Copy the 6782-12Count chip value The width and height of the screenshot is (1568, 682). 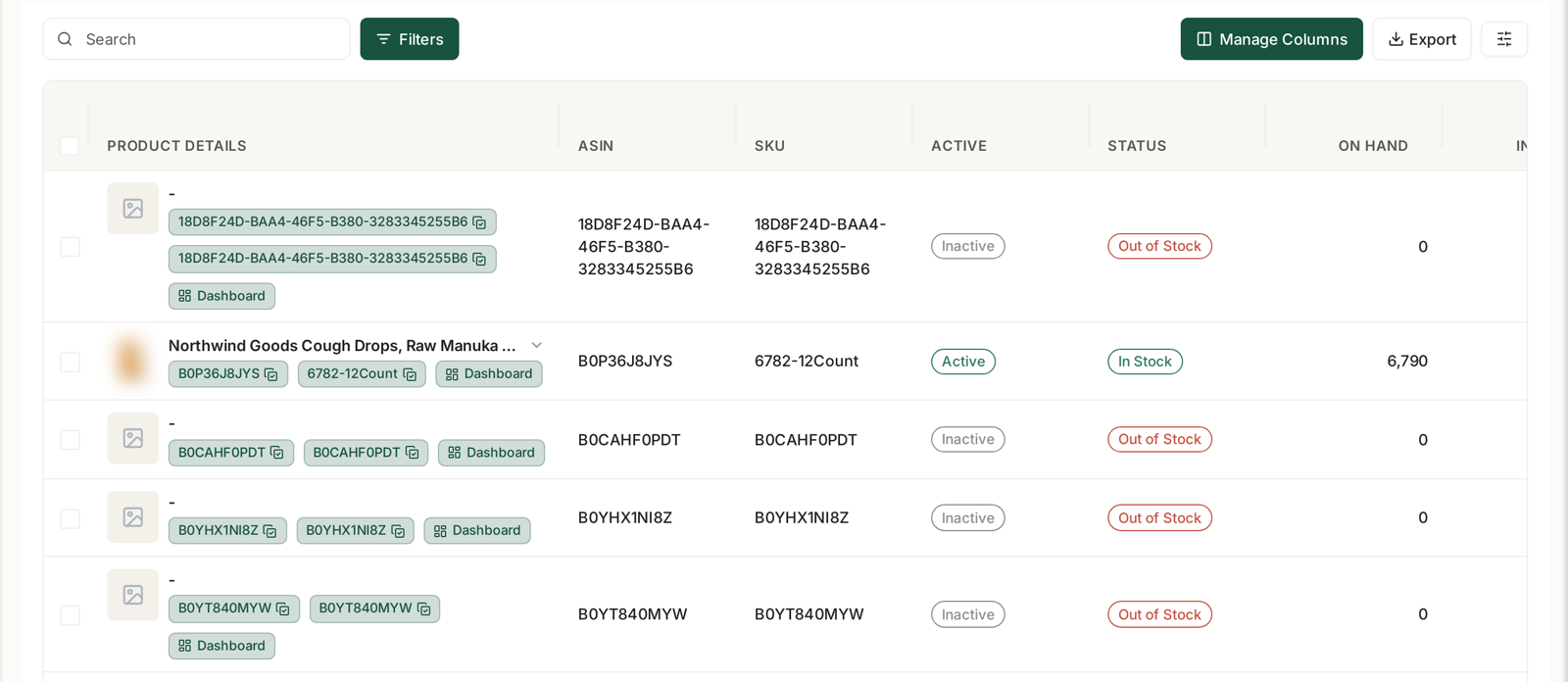pyautogui.click(x=410, y=374)
